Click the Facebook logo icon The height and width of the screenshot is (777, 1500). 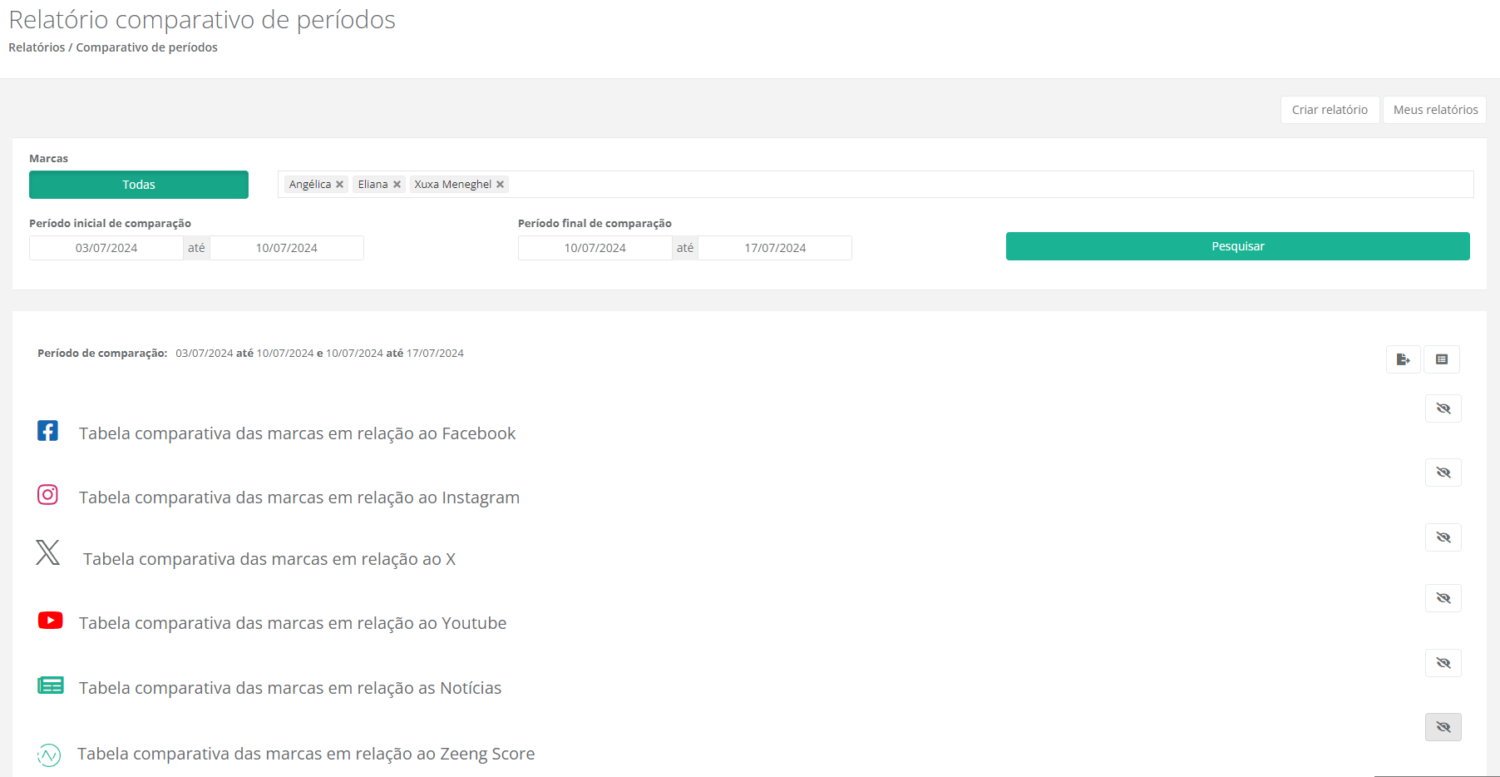point(47,431)
